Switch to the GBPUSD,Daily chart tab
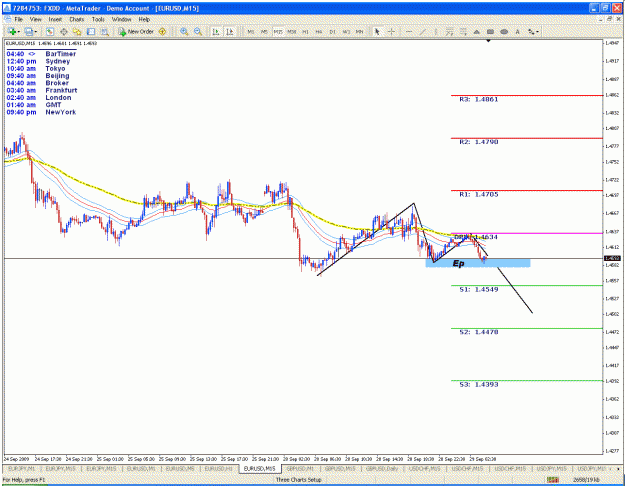The width and height of the screenshot is (625, 486). coord(381,469)
